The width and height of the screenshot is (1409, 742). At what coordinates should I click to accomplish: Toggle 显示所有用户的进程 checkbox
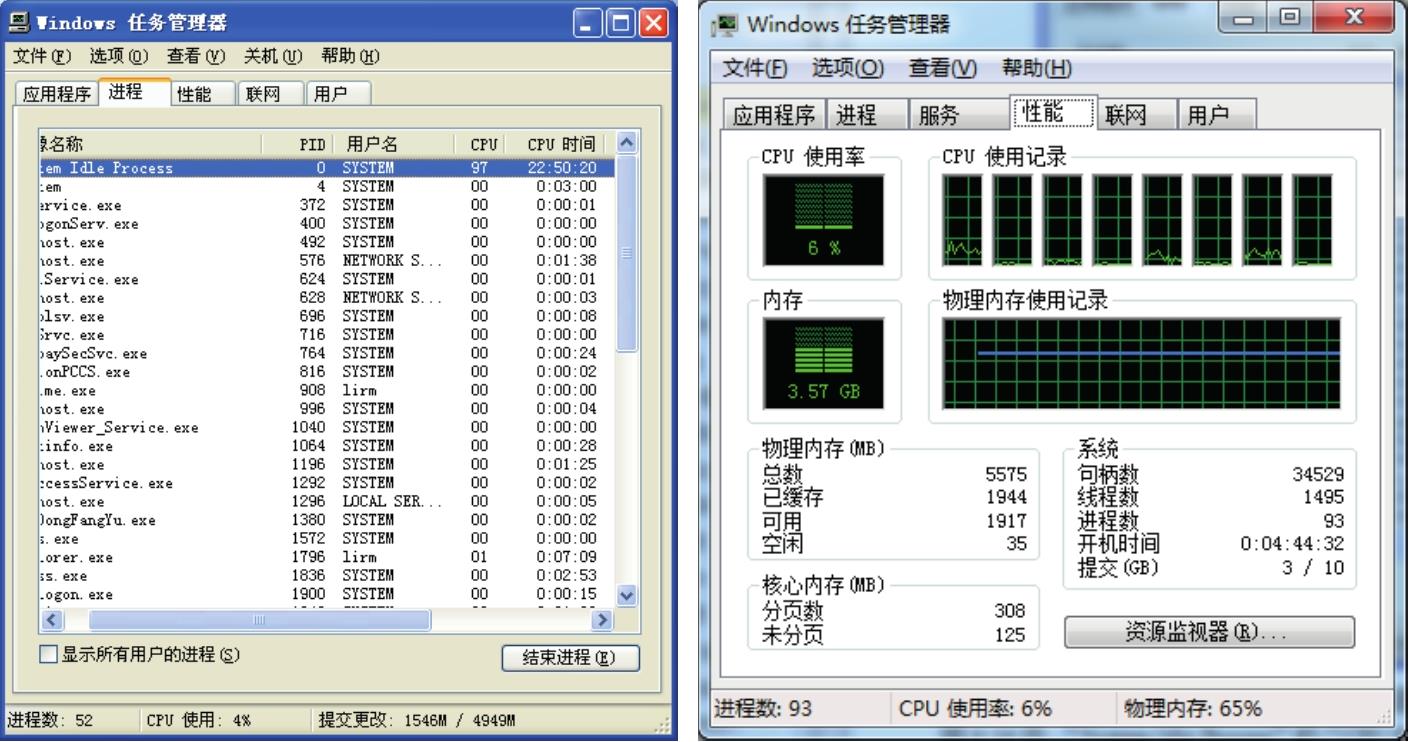pos(47,655)
